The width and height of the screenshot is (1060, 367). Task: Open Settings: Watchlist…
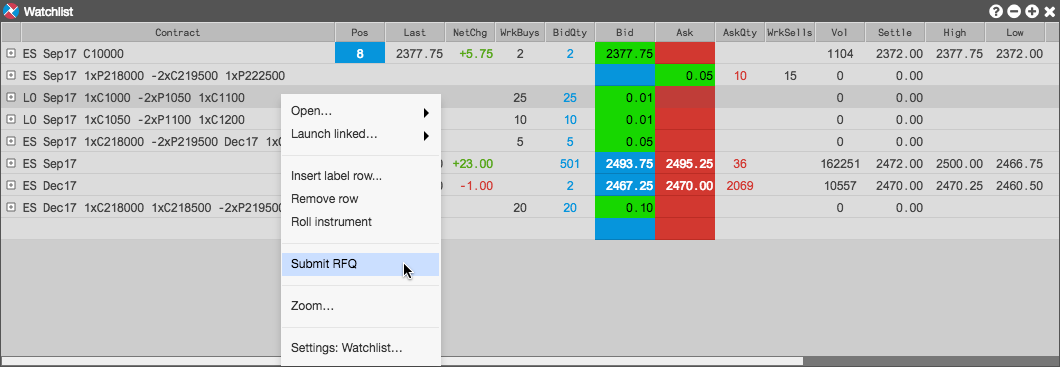(x=361, y=349)
